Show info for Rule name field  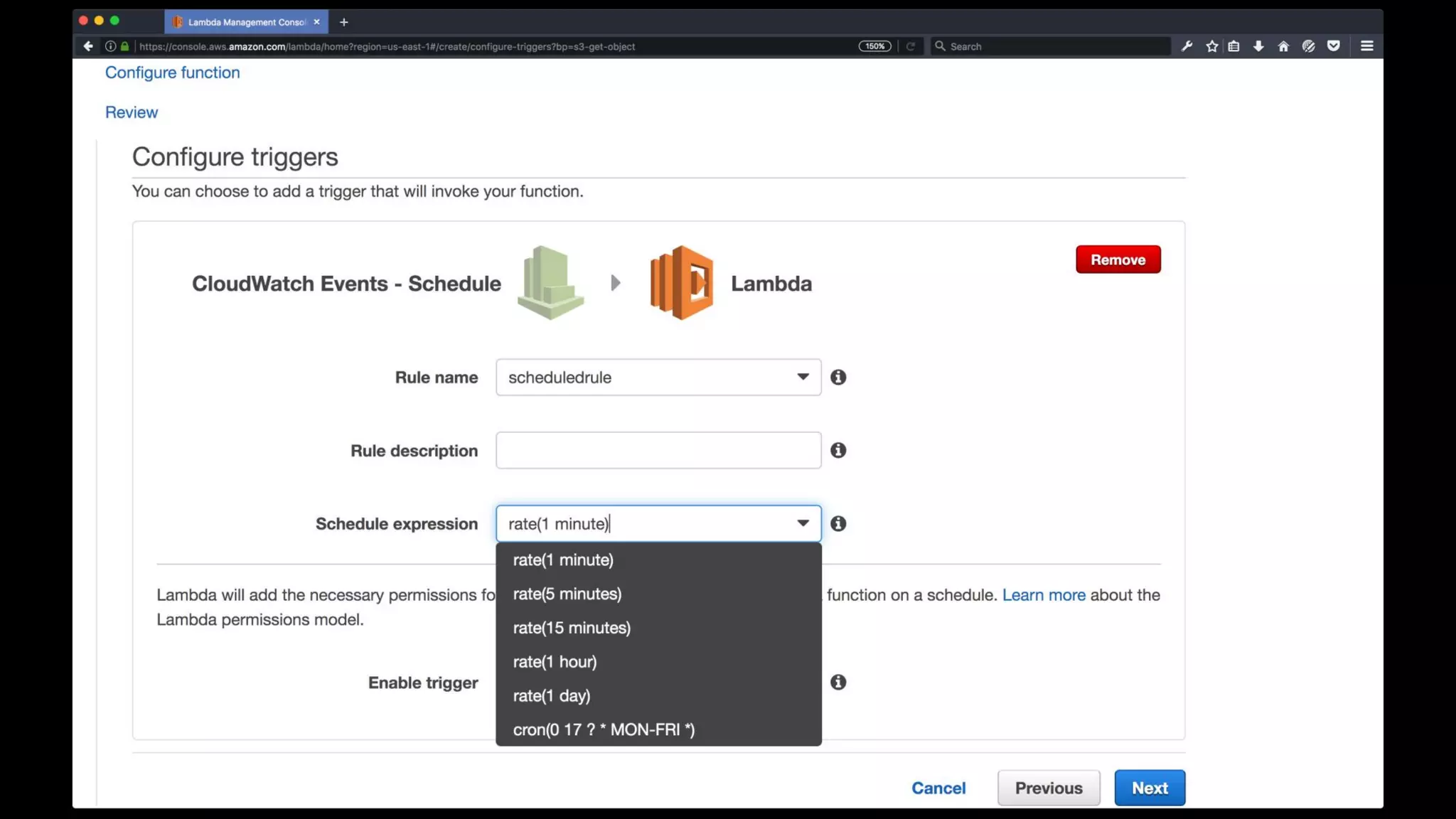838,378
